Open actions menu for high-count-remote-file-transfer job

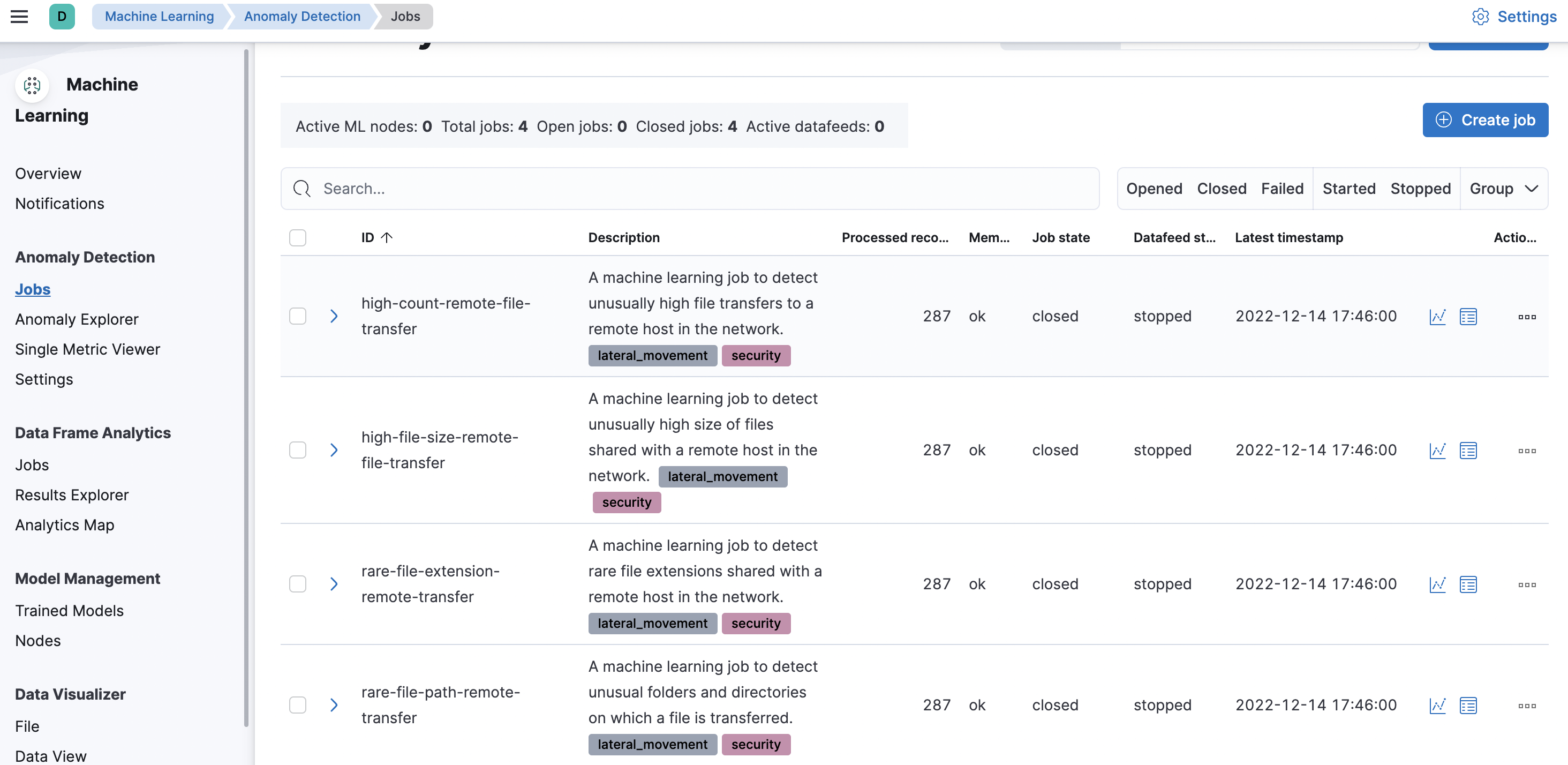pyautogui.click(x=1526, y=316)
